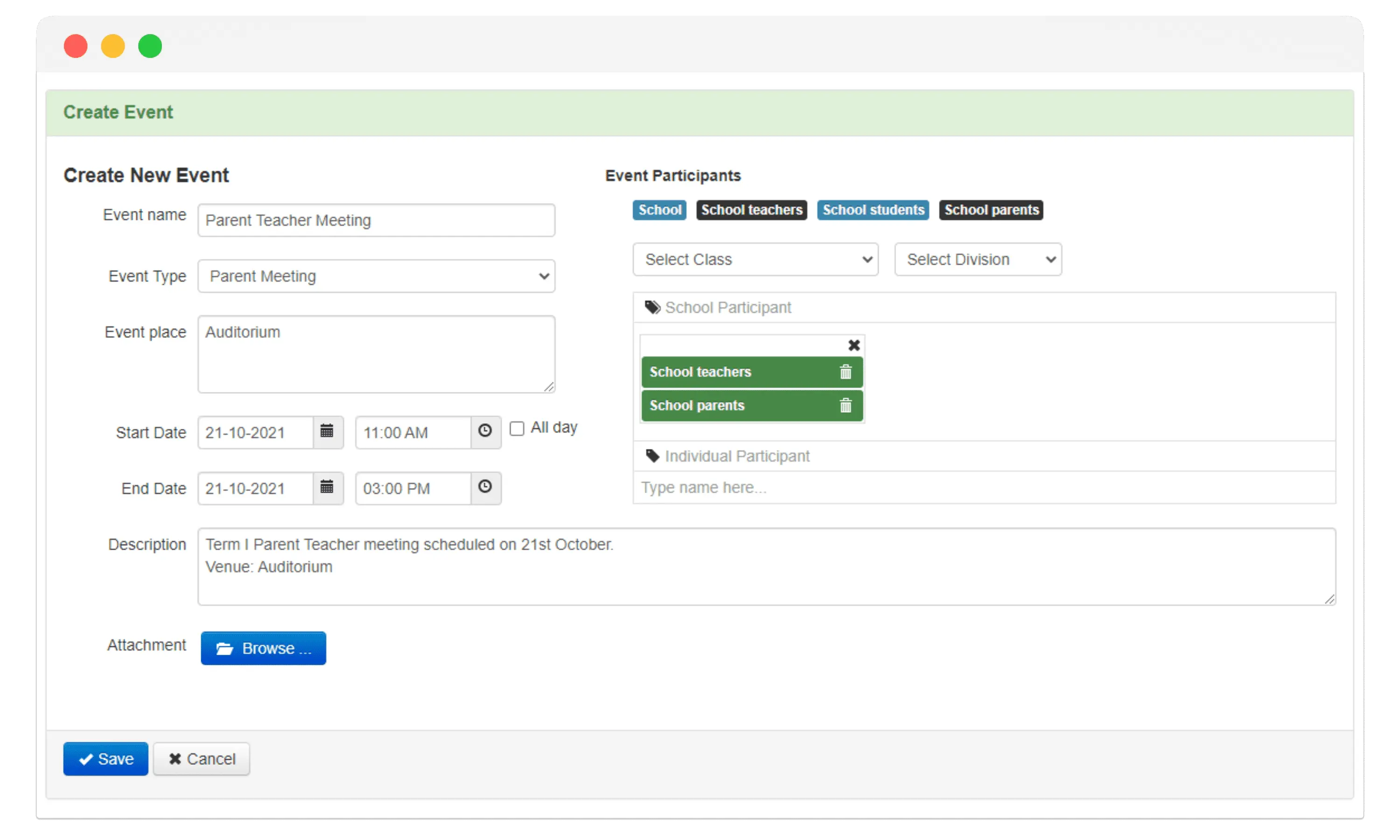Browse for an attachment file
The height and width of the screenshot is (840, 1400).
pyautogui.click(x=263, y=648)
